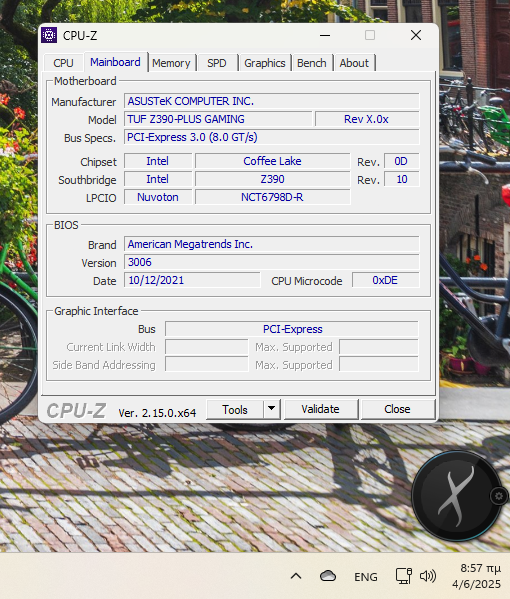This screenshot has width=510, height=599.
Task: Click the Close button at bottom
Action: (x=397, y=409)
